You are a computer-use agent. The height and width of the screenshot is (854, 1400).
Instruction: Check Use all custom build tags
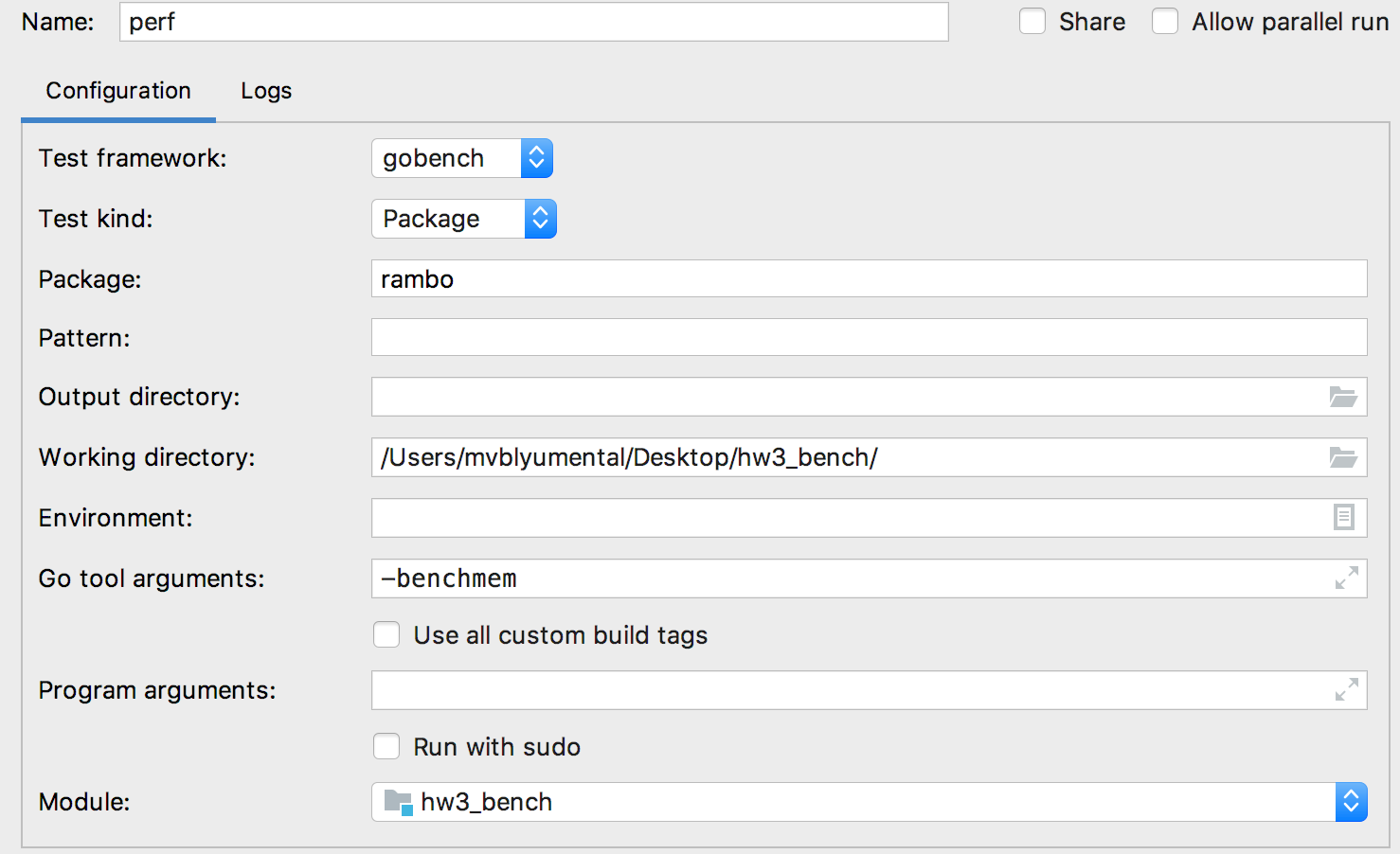pyautogui.click(x=386, y=634)
